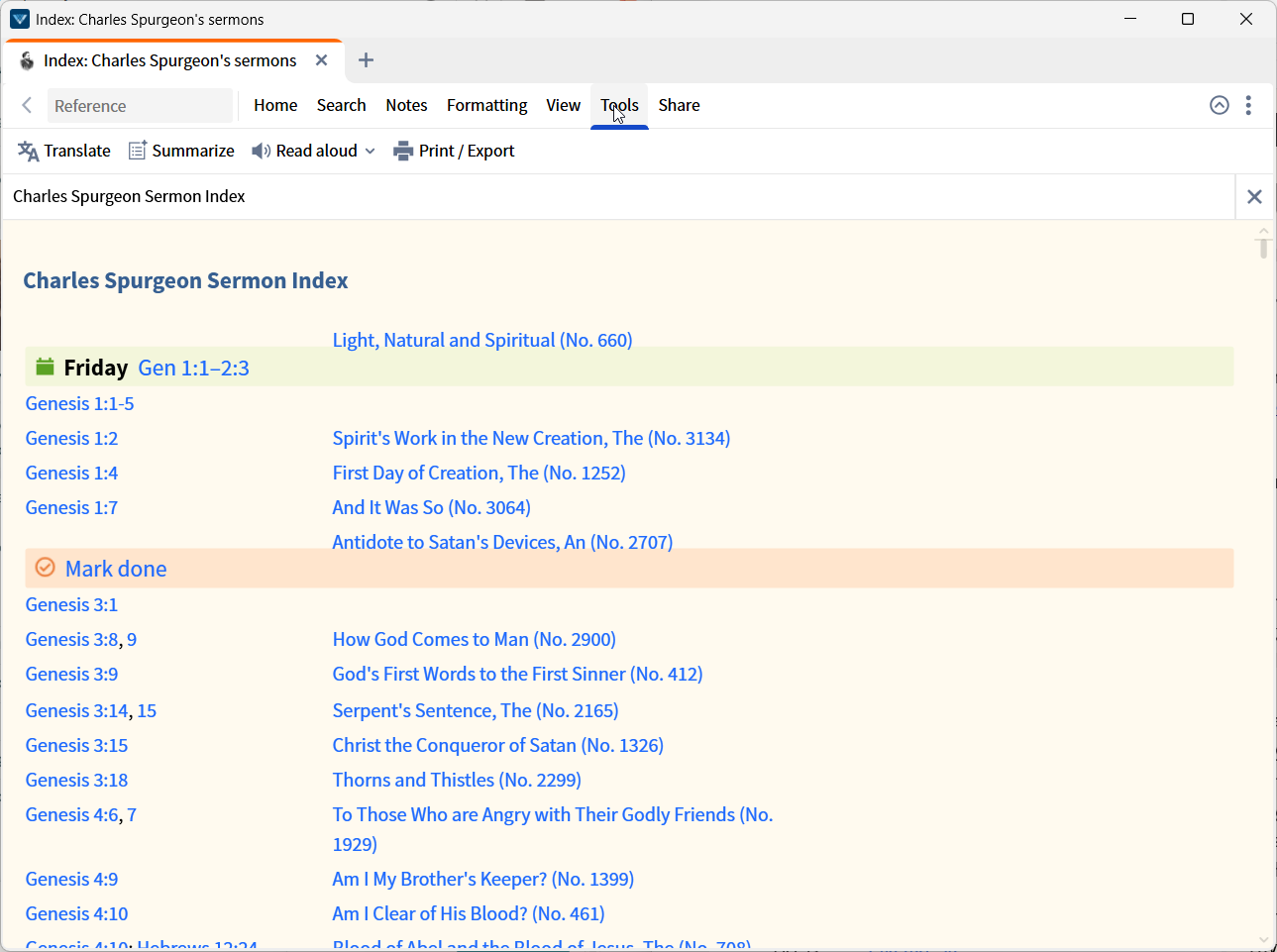Viewport: 1277px width, 952px height.
Task: Open sermon How God Comes to Man
Action: [475, 639]
